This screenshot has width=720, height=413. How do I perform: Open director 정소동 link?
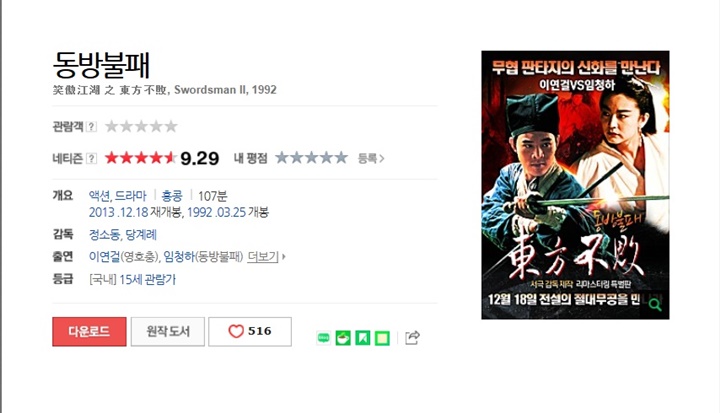(x=104, y=235)
